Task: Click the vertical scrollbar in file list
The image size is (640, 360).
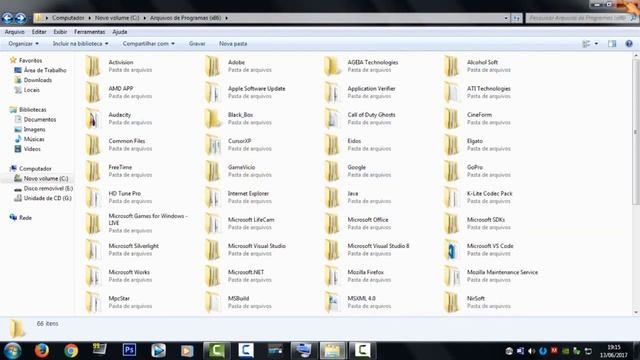Action: (x=636, y=131)
